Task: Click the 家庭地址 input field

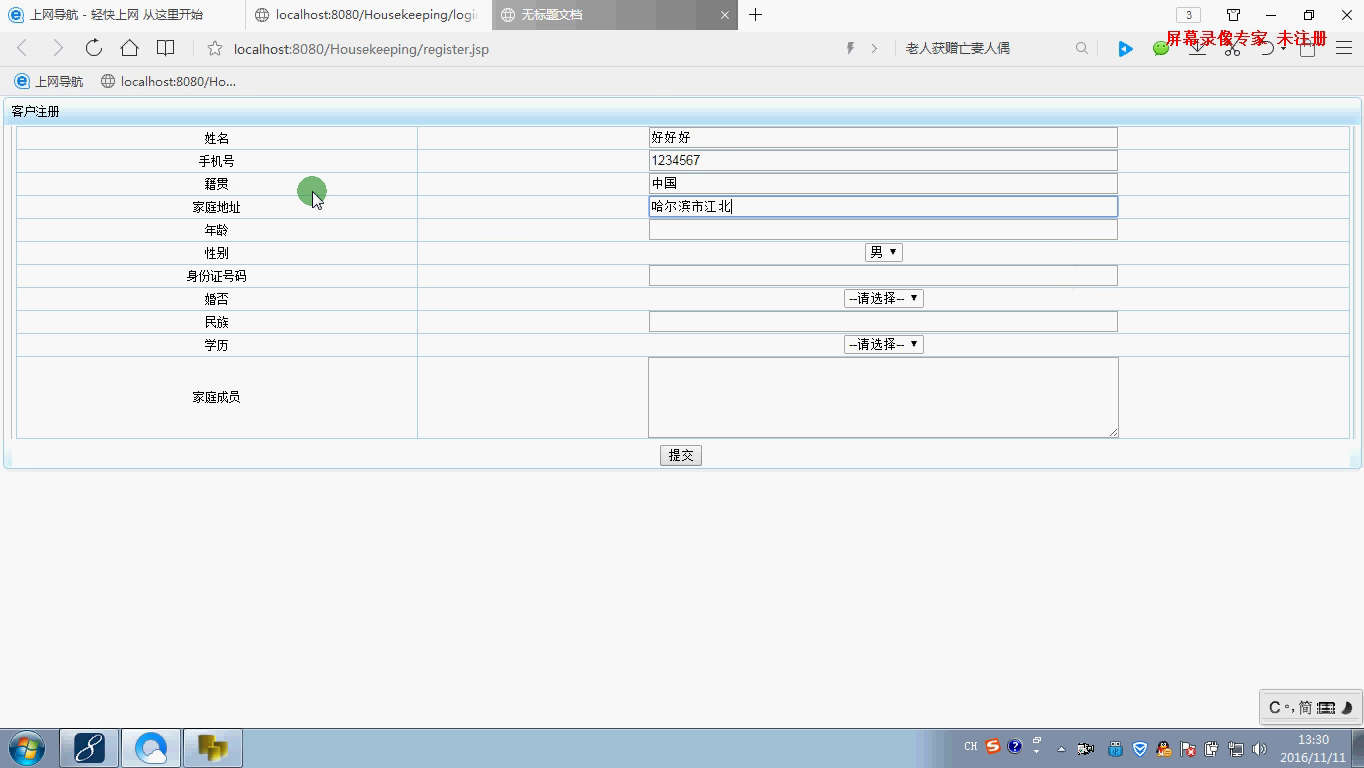Action: [883, 206]
